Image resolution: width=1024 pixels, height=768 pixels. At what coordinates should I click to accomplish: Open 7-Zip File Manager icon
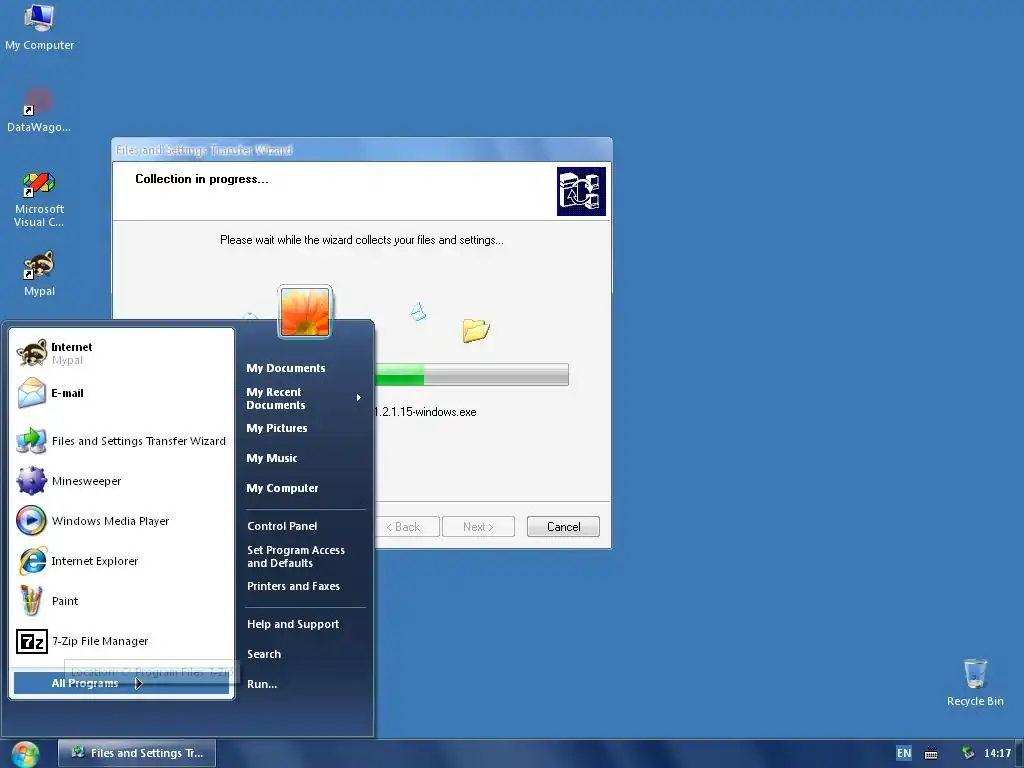(31, 641)
